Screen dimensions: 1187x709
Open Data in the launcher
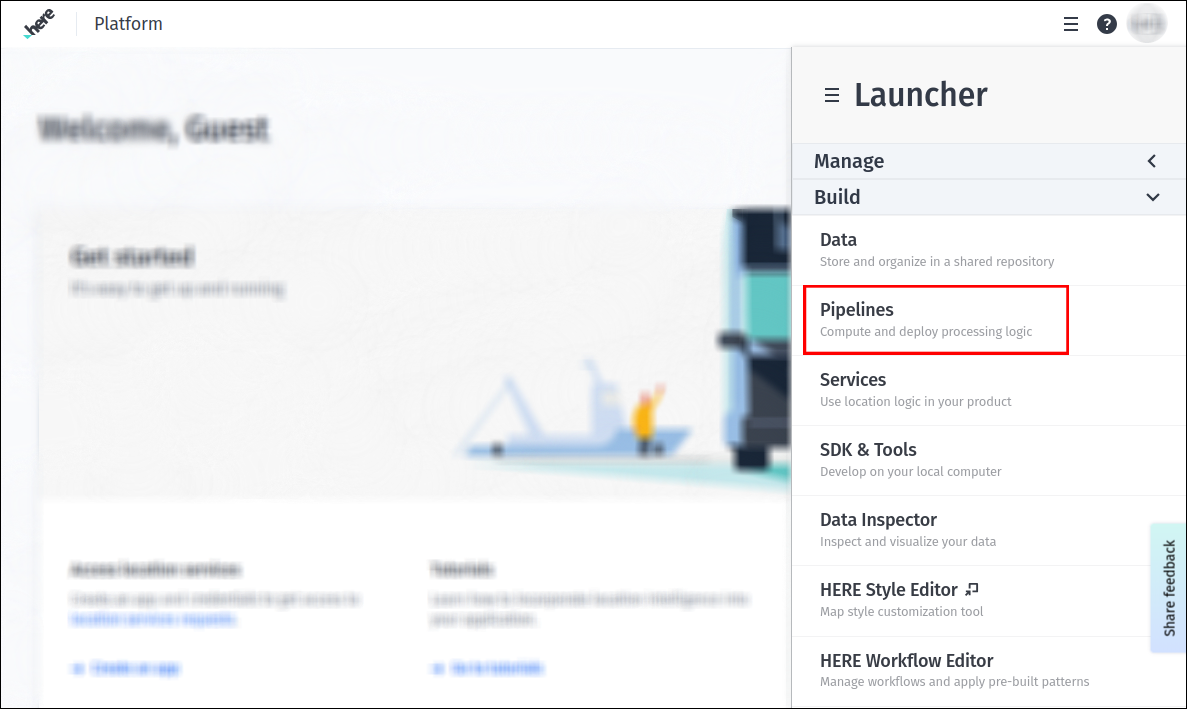[989, 250]
